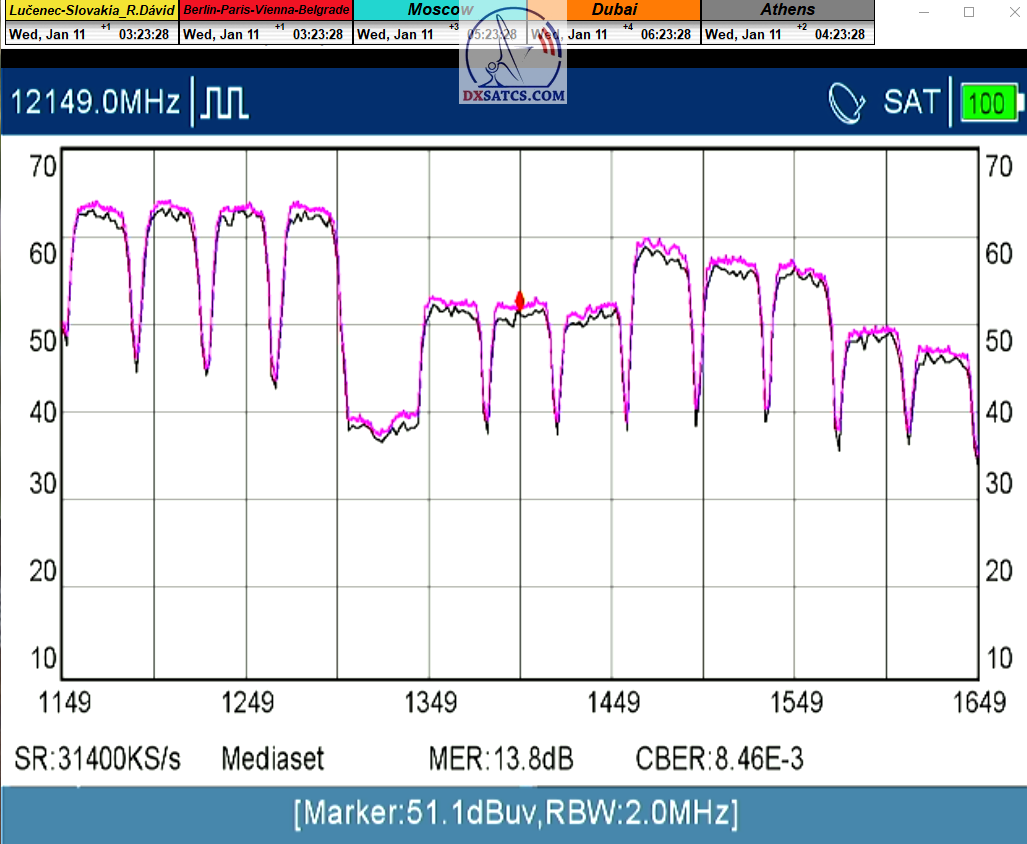Click the Marker 51.1dBuv RBW status bar
The image size is (1027, 844).
[514, 813]
